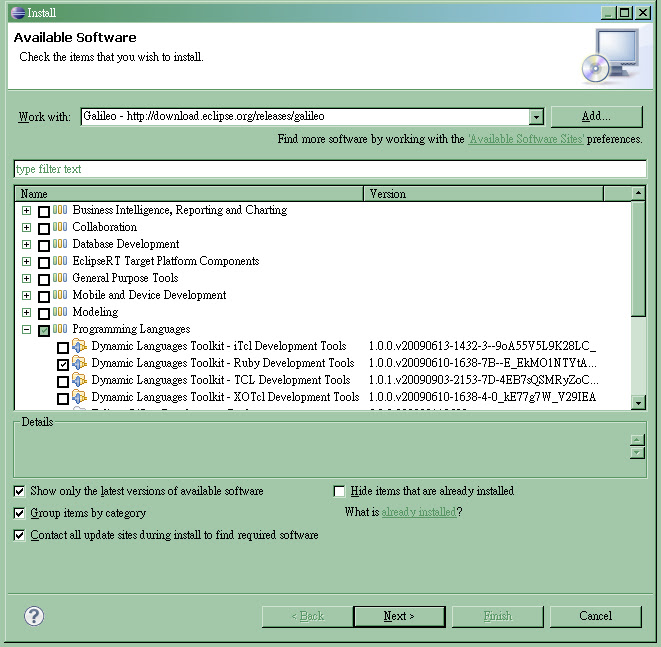Click the disabled Finish button
This screenshot has width=661, height=647.
pos(497,616)
